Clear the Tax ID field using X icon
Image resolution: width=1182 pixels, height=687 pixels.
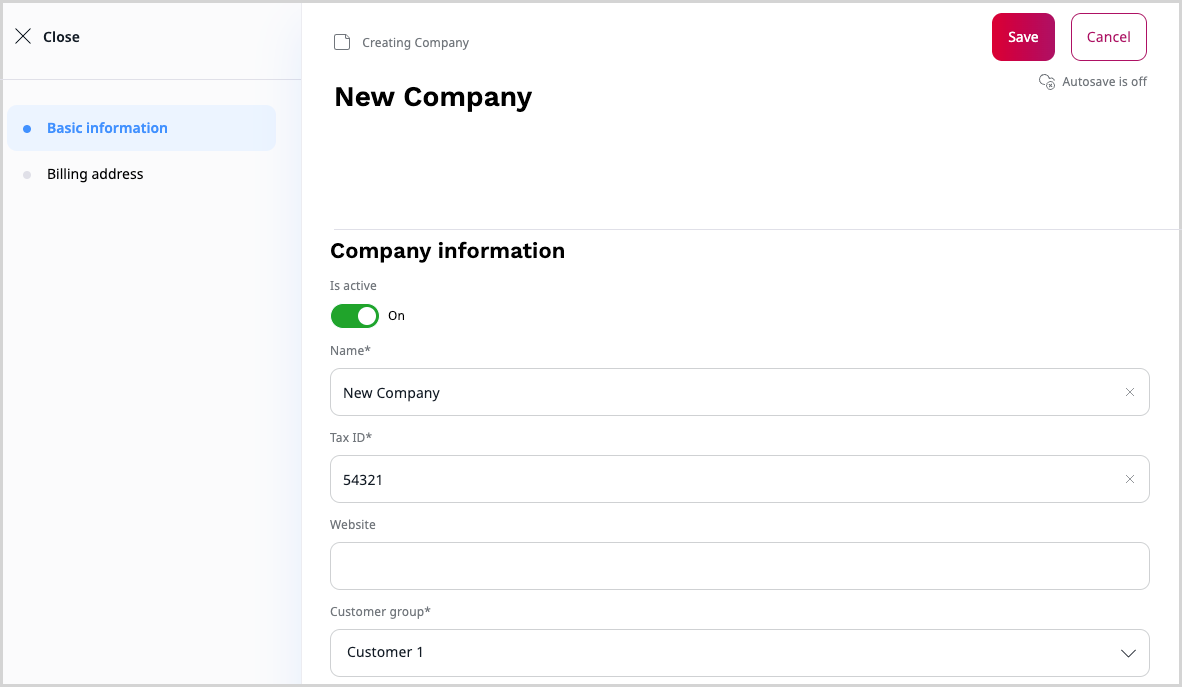coord(1130,479)
